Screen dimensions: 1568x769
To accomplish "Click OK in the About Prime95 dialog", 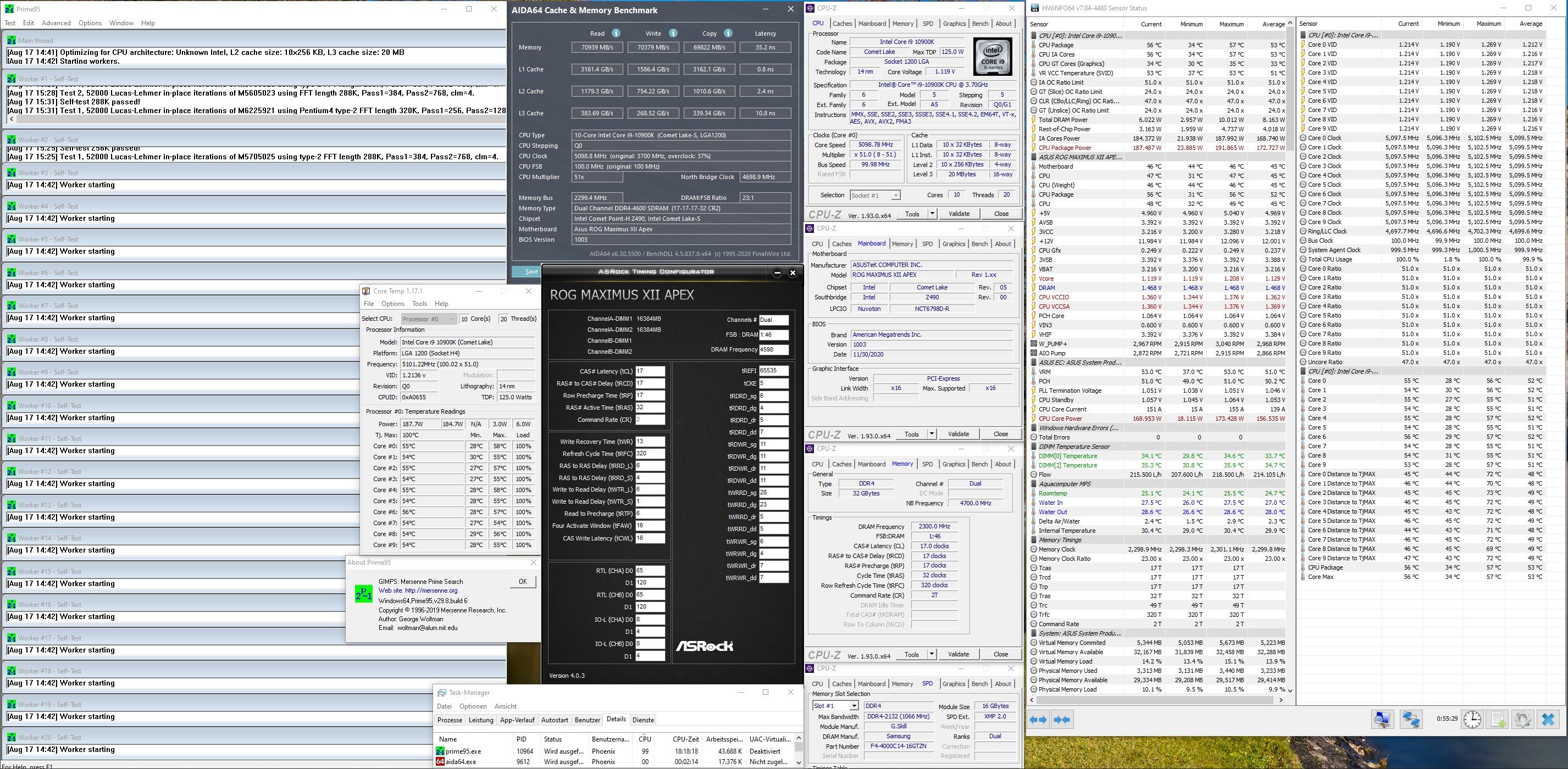I will [522, 581].
